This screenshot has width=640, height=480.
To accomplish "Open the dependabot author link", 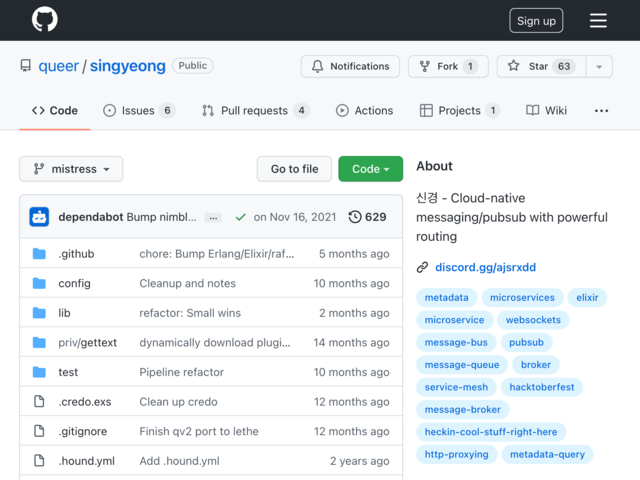I will pos(91,217).
